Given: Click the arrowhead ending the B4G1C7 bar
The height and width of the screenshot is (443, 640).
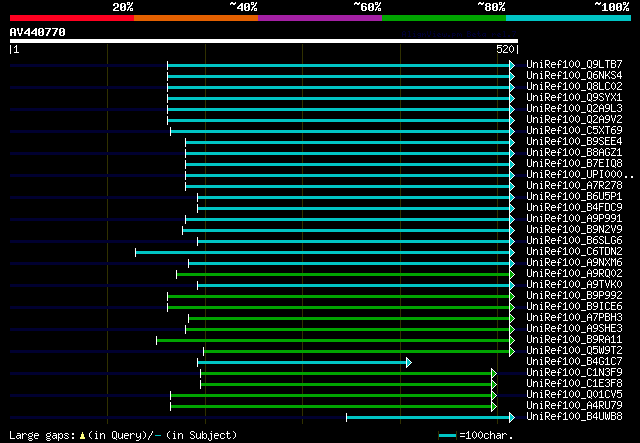Looking at the screenshot, I should point(409,363).
